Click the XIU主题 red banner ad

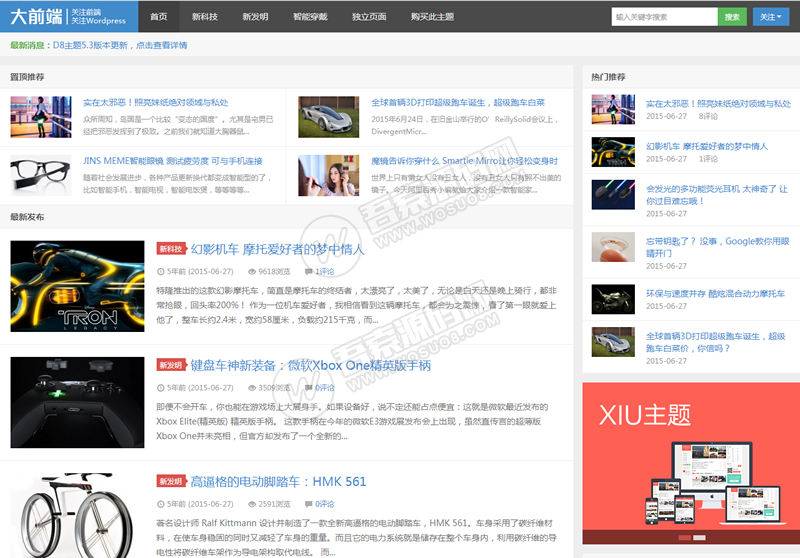(691, 463)
